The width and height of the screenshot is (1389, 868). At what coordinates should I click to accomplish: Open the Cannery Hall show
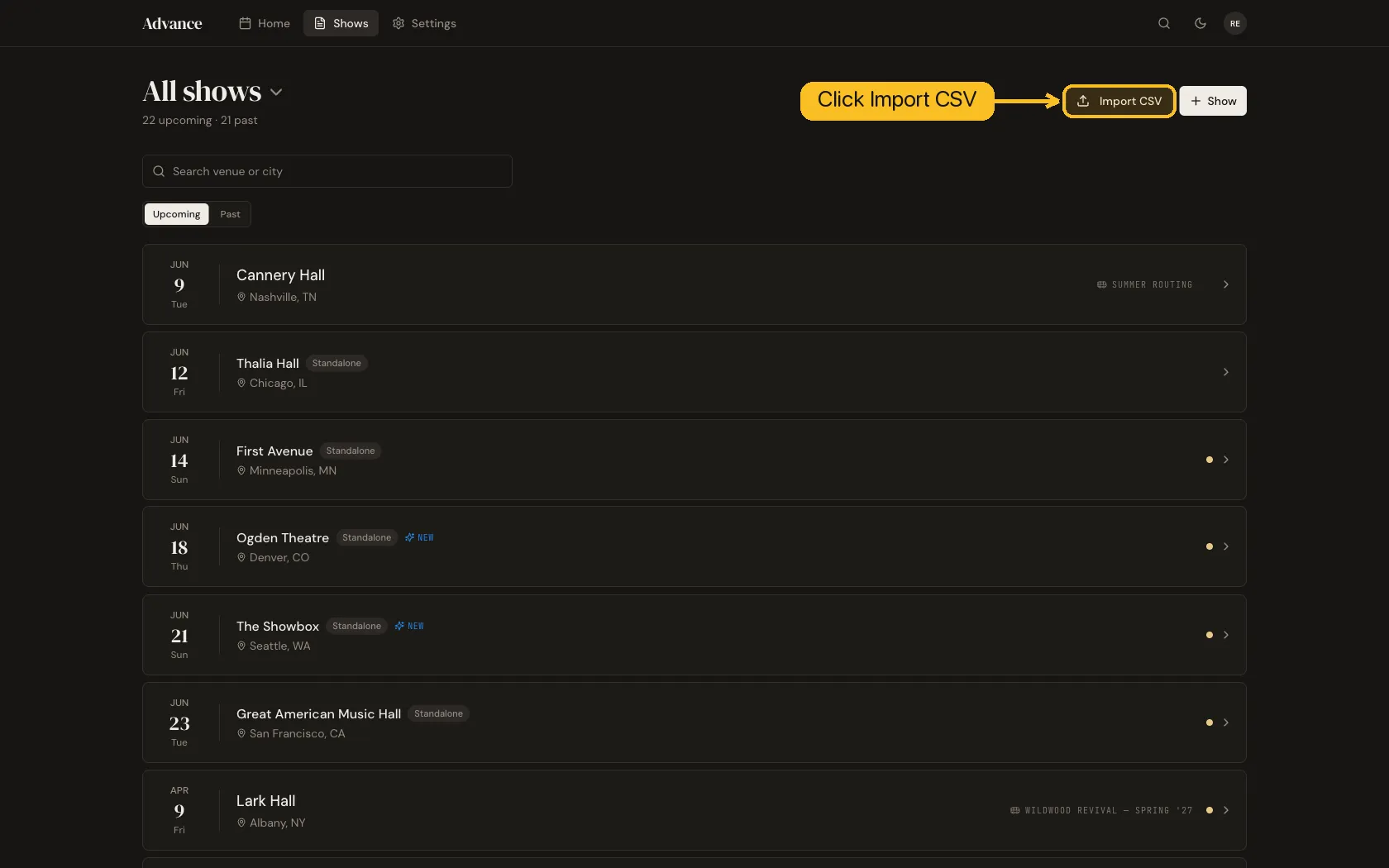pyautogui.click(x=694, y=284)
